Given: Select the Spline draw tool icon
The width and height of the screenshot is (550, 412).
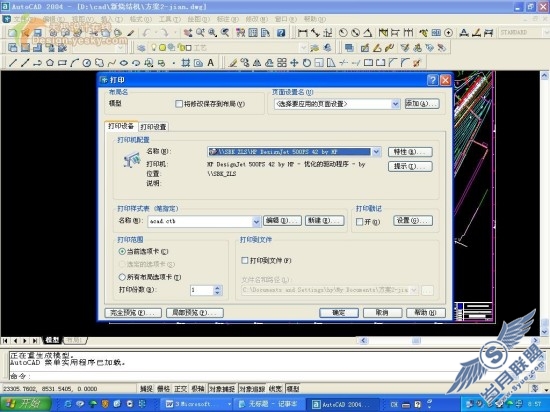Looking at the screenshot, I should [x=112, y=63].
